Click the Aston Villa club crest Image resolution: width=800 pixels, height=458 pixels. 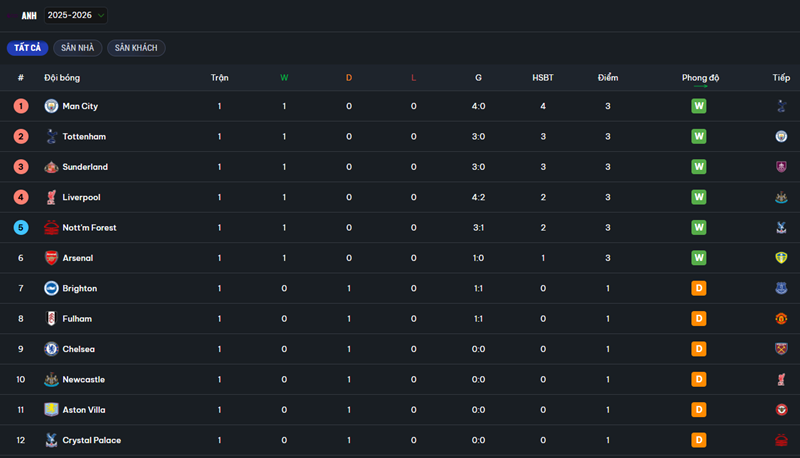[51, 410]
